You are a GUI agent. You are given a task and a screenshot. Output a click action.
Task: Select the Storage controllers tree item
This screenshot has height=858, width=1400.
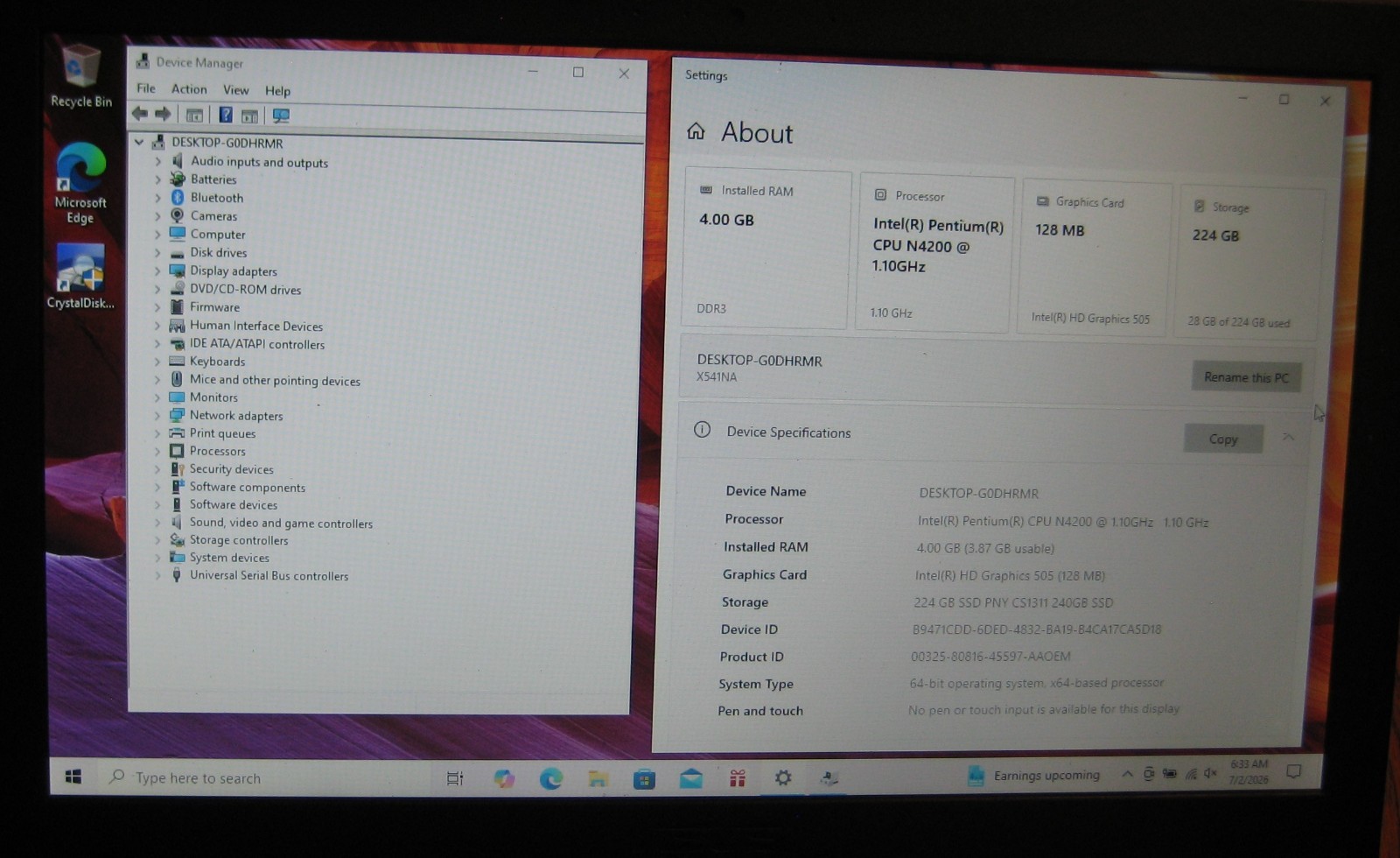point(238,540)
